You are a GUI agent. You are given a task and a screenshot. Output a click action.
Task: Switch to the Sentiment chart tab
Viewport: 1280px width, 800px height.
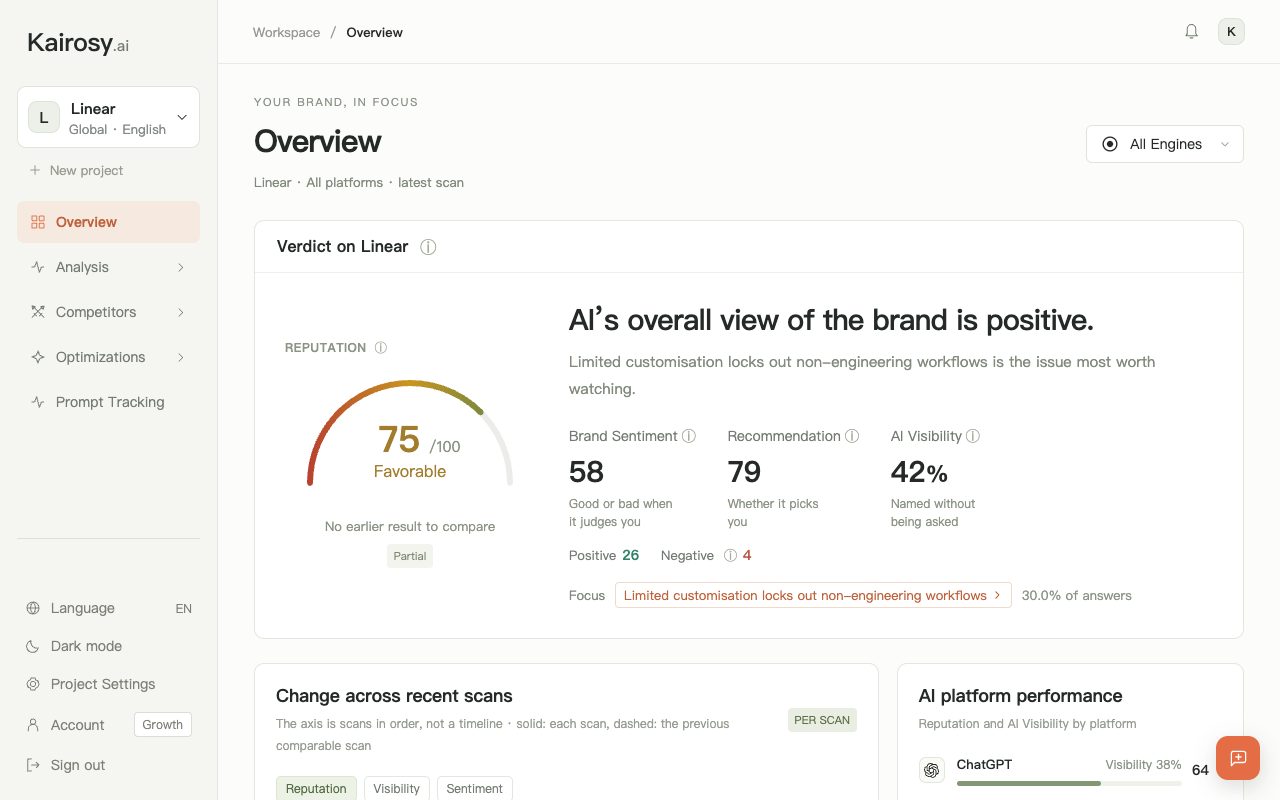[x=474, y=788]
